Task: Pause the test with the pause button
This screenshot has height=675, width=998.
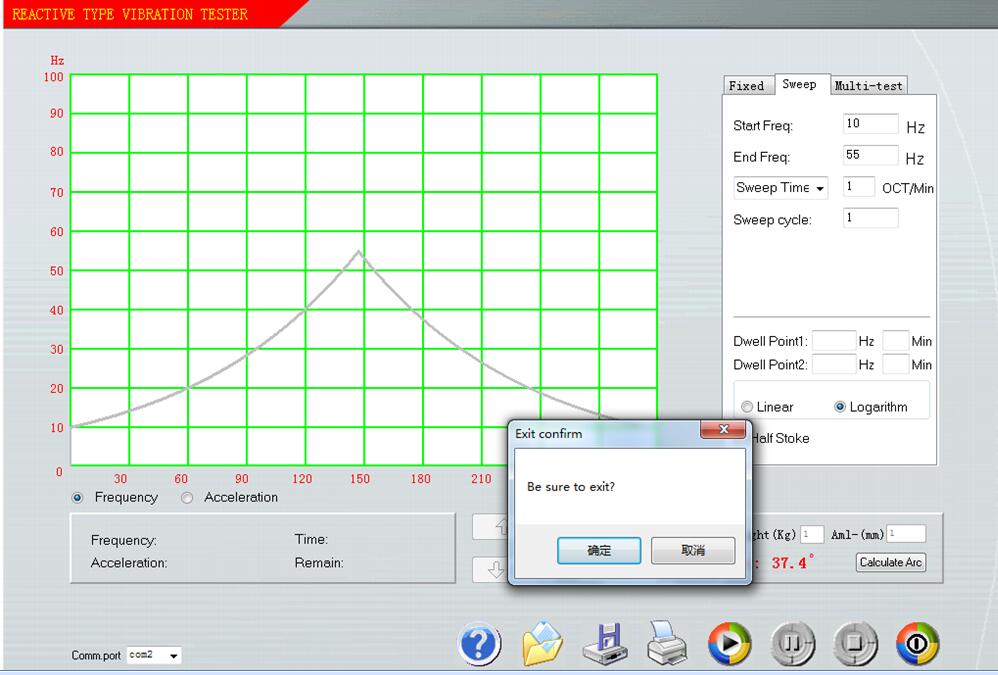Action: tap(792, 644)
